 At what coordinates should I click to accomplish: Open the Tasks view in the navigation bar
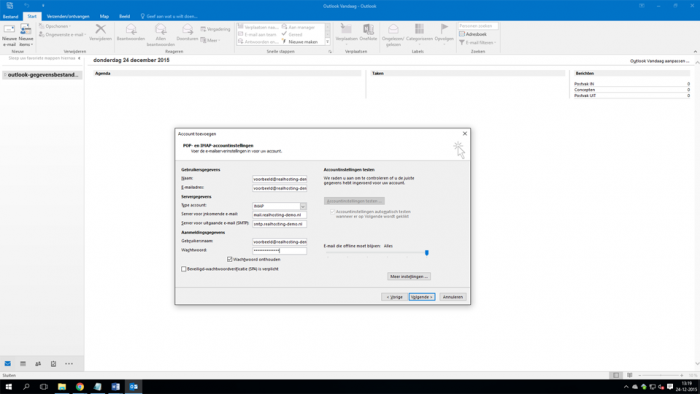[53, 364]
